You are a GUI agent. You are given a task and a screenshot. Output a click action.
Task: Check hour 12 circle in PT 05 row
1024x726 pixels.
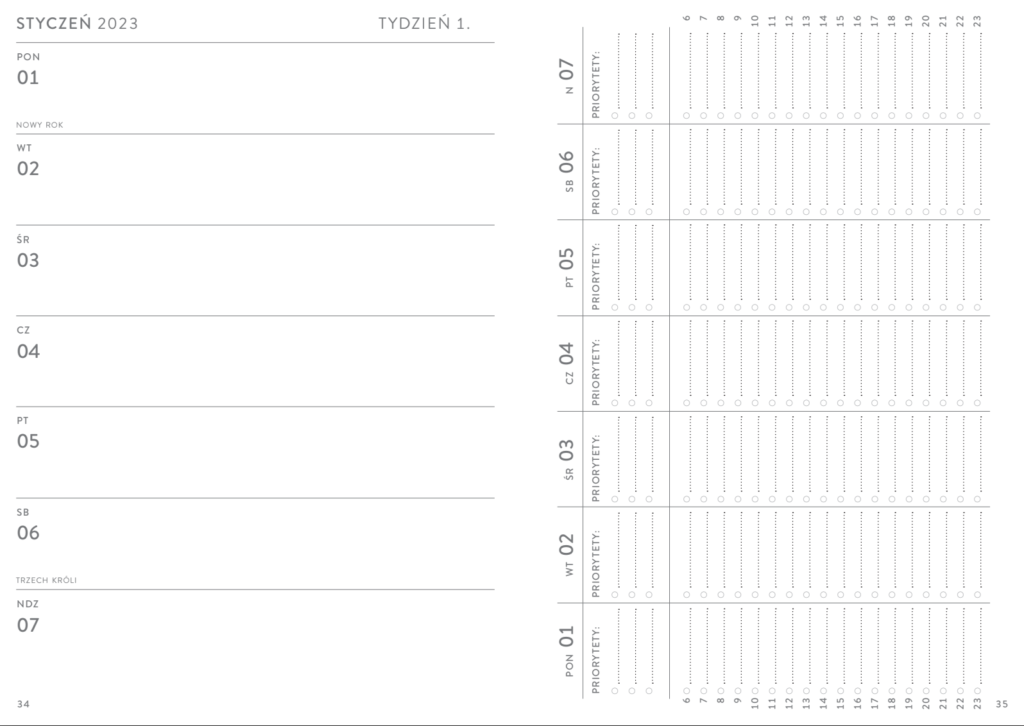pos(789,308)
